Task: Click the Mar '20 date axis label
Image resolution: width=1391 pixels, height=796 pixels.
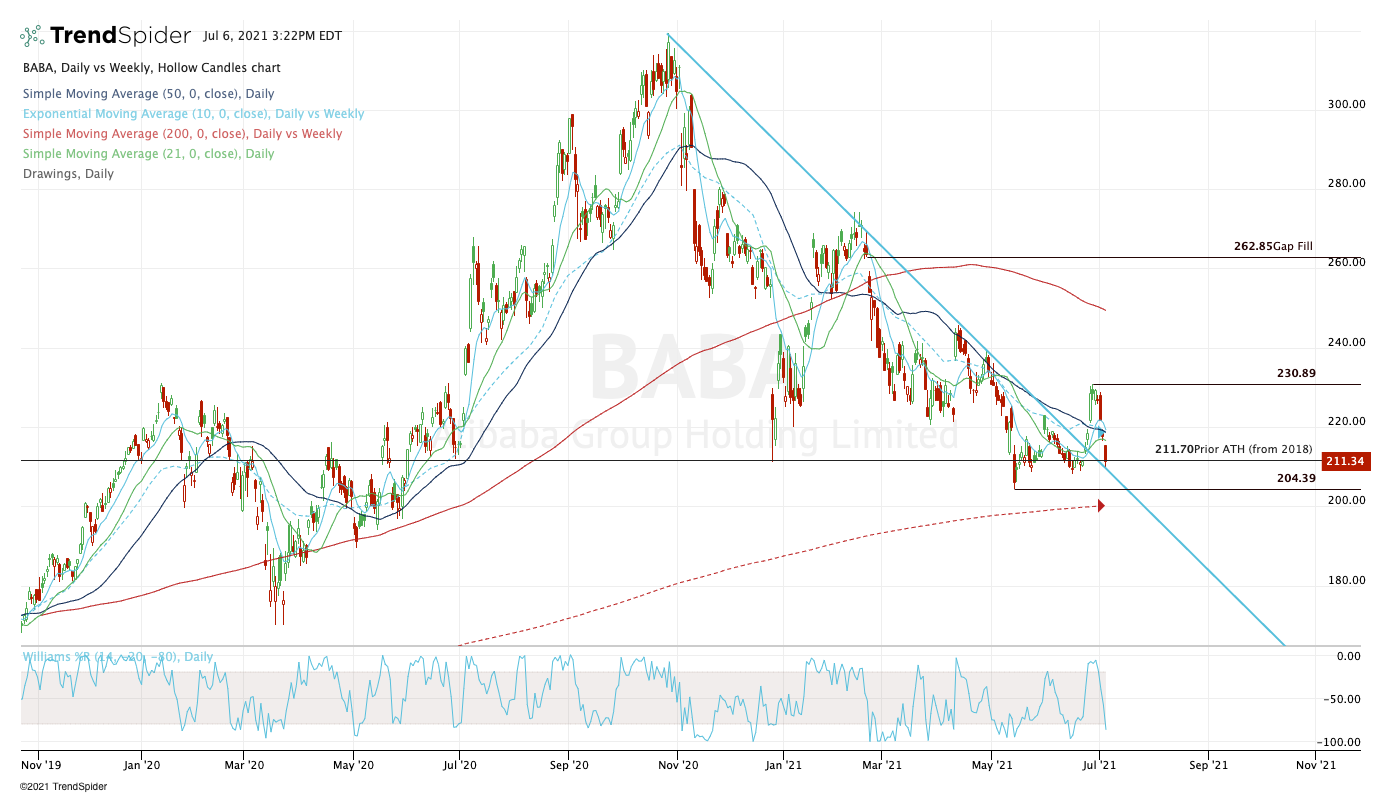Action: (x=243, y=764)
